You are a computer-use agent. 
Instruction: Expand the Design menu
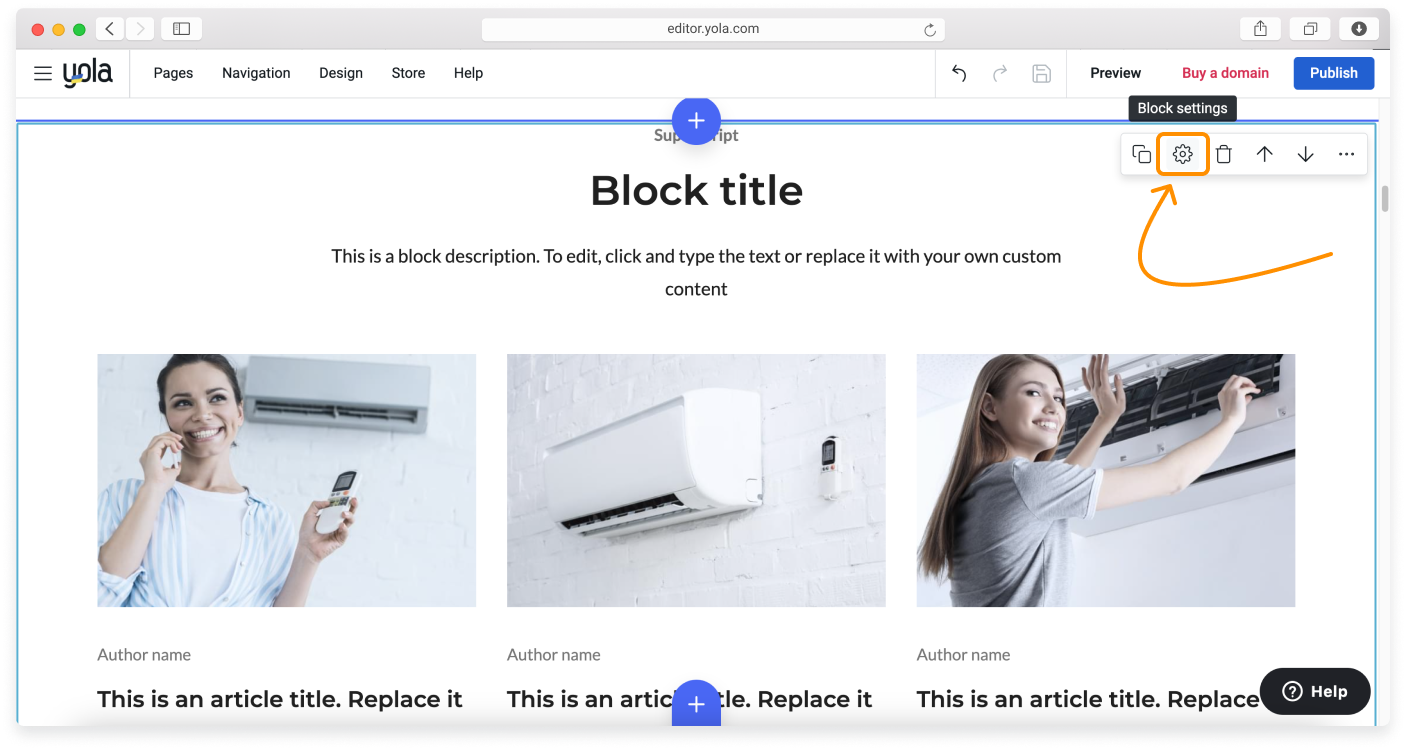[341, 73]
